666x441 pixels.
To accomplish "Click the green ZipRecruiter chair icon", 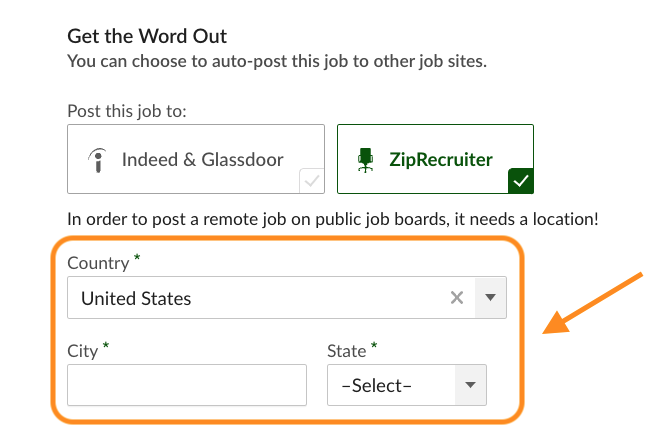I will pos(365,160).
